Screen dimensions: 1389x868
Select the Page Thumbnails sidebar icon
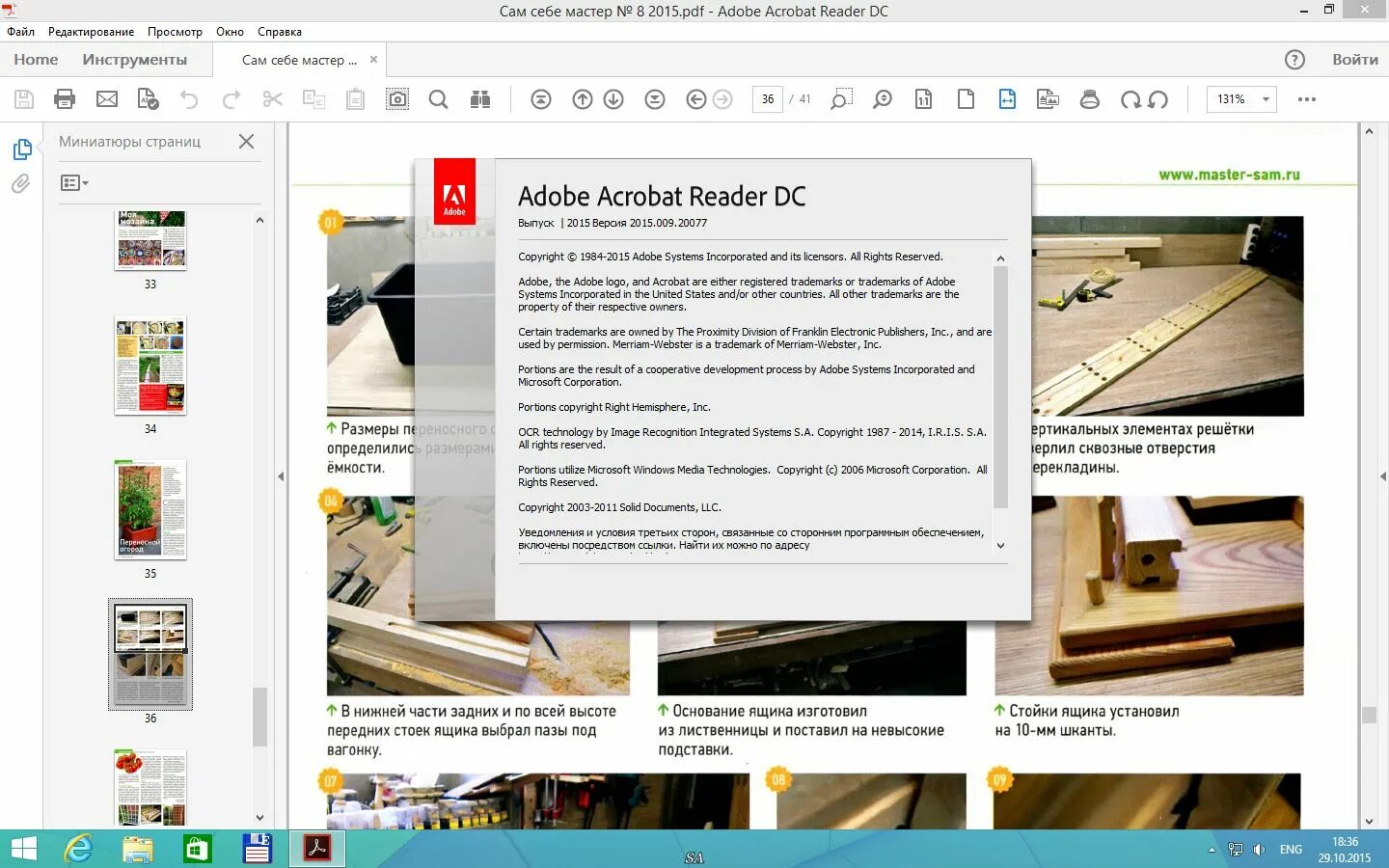pos(21,149)
